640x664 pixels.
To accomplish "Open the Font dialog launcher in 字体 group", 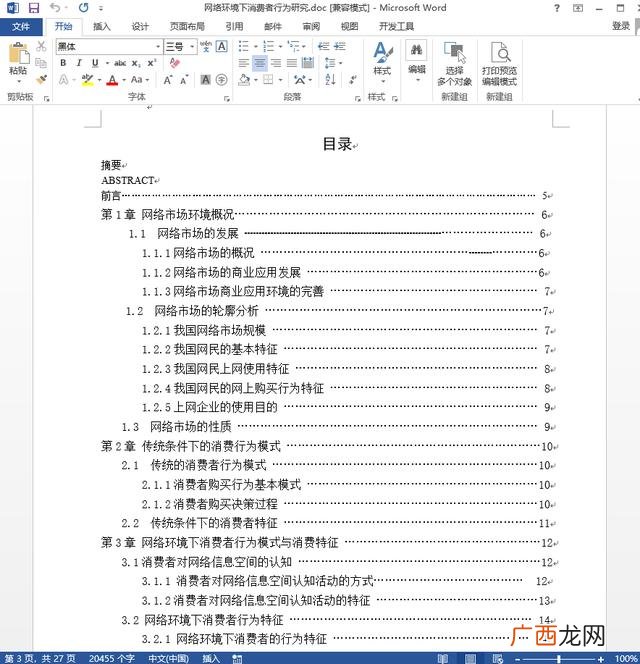I will click(227, 99).
